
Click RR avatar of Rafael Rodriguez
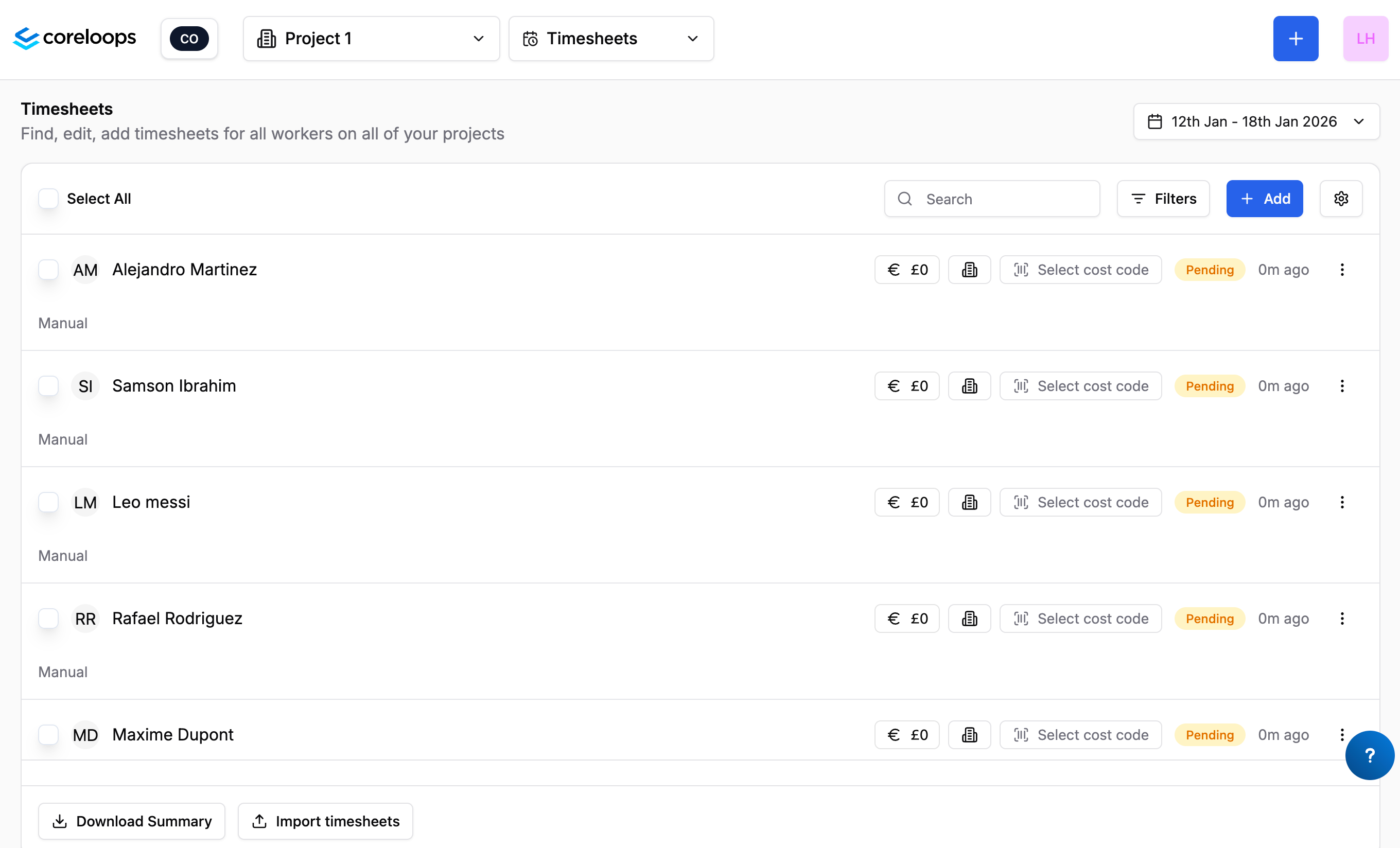(x=85, y=619)
